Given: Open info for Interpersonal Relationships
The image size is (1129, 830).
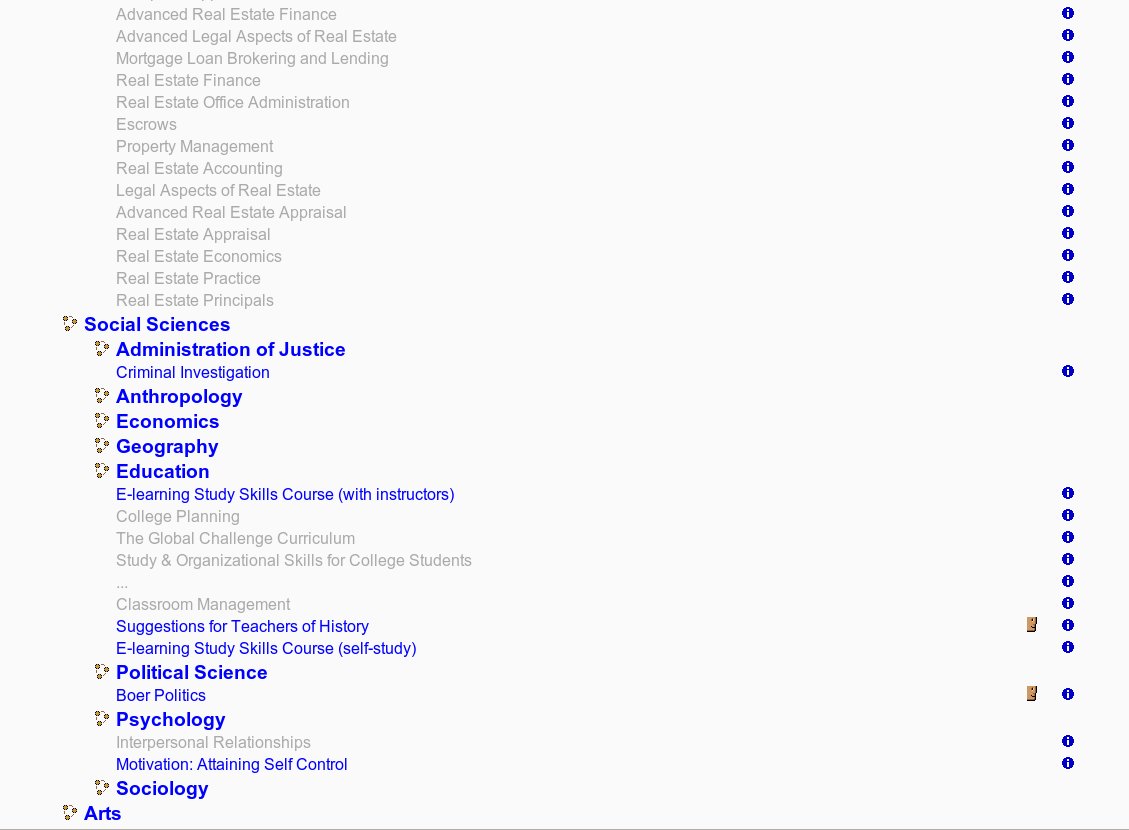Looking at the screenshot, I should [1068, 741].
